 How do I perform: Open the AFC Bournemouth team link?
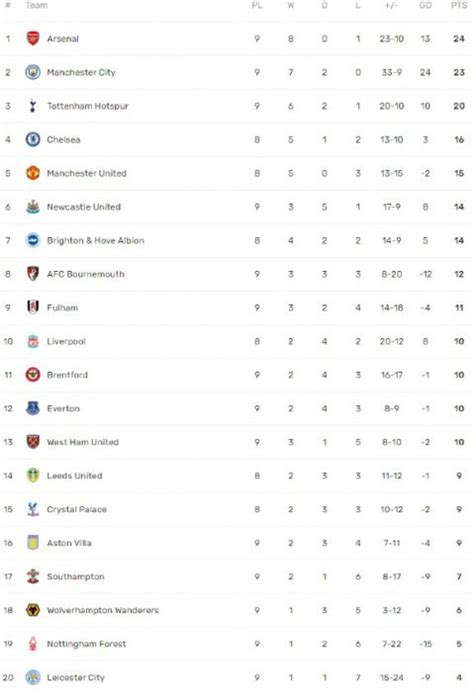[x=86, y=274]
